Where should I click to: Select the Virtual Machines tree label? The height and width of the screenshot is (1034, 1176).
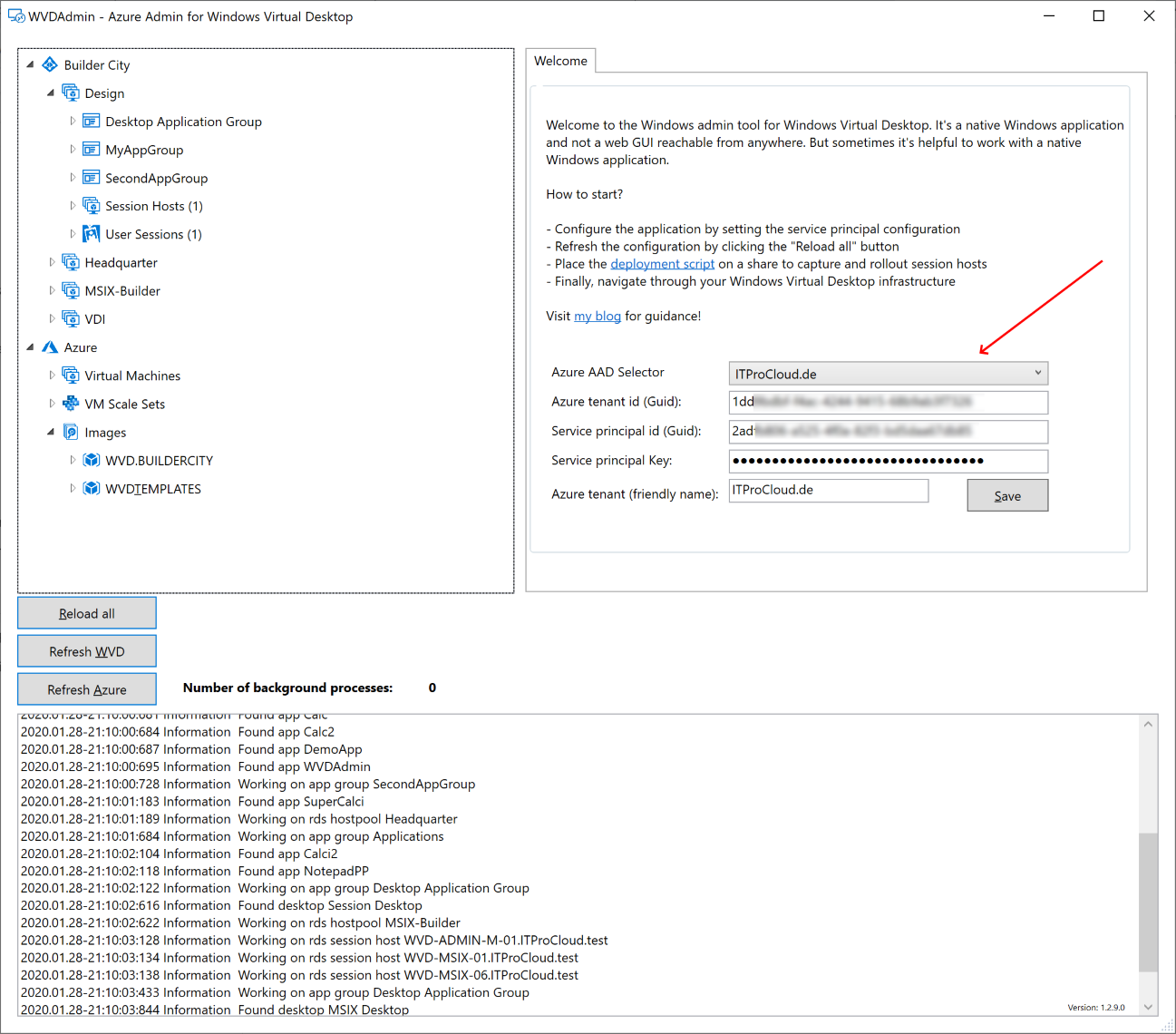pos(132,376)
